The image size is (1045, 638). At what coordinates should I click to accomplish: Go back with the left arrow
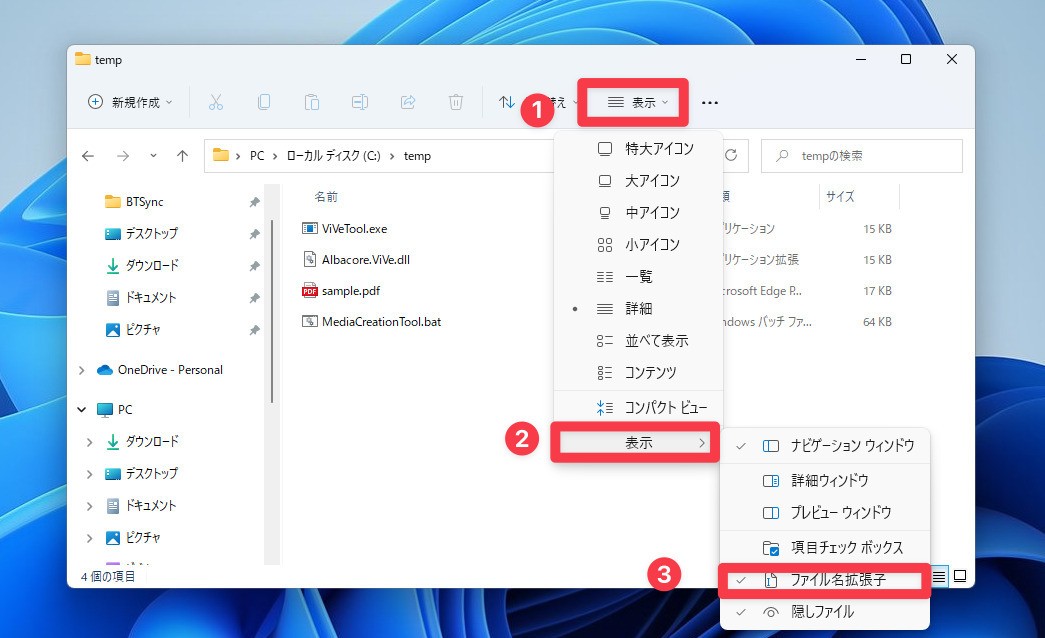click(88, 156)
